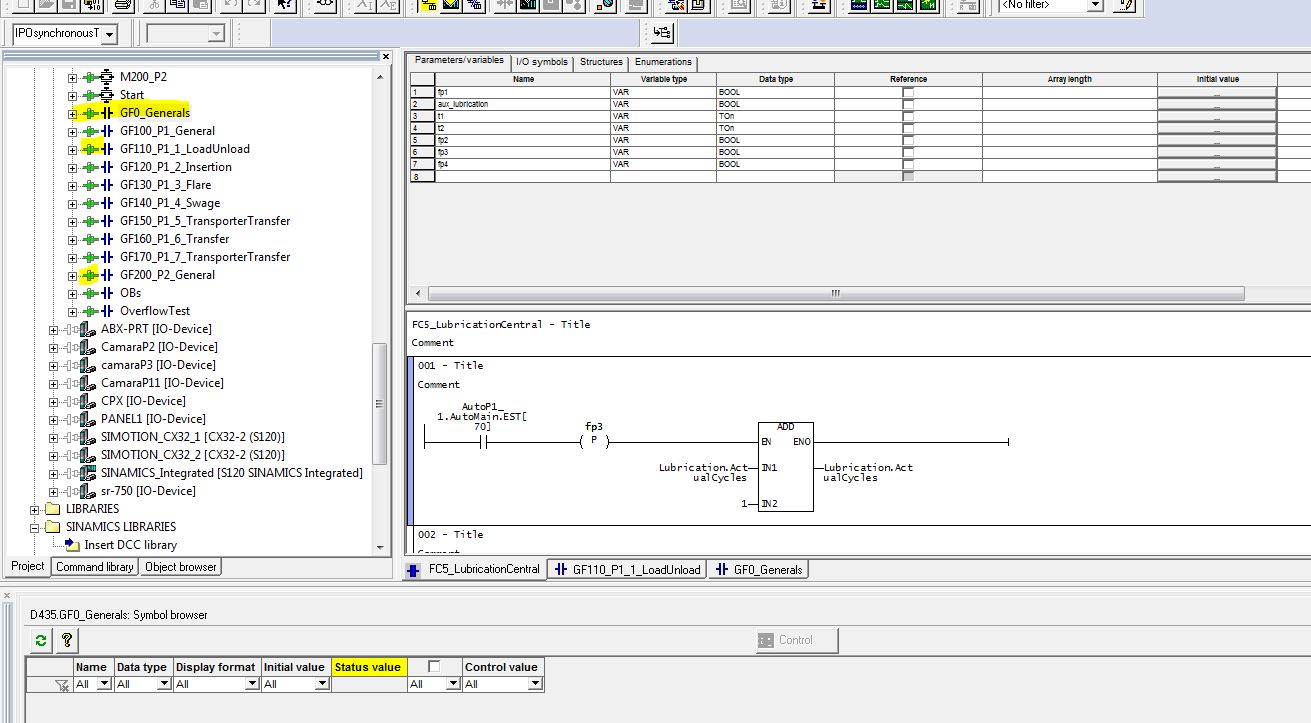Image resolution: width=1311 pixels, height=723 pixels.
Task: Click the tree toolbar icon beside the empty dropdown
Action: [x=662, y=33]
